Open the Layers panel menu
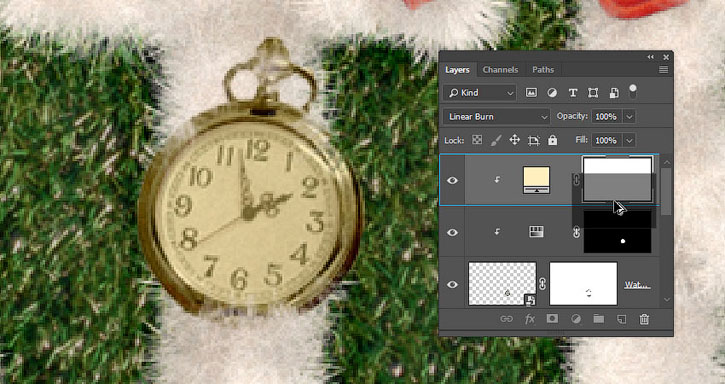The width and height of the screenshot is (725, 384). [x=664, y=70]
